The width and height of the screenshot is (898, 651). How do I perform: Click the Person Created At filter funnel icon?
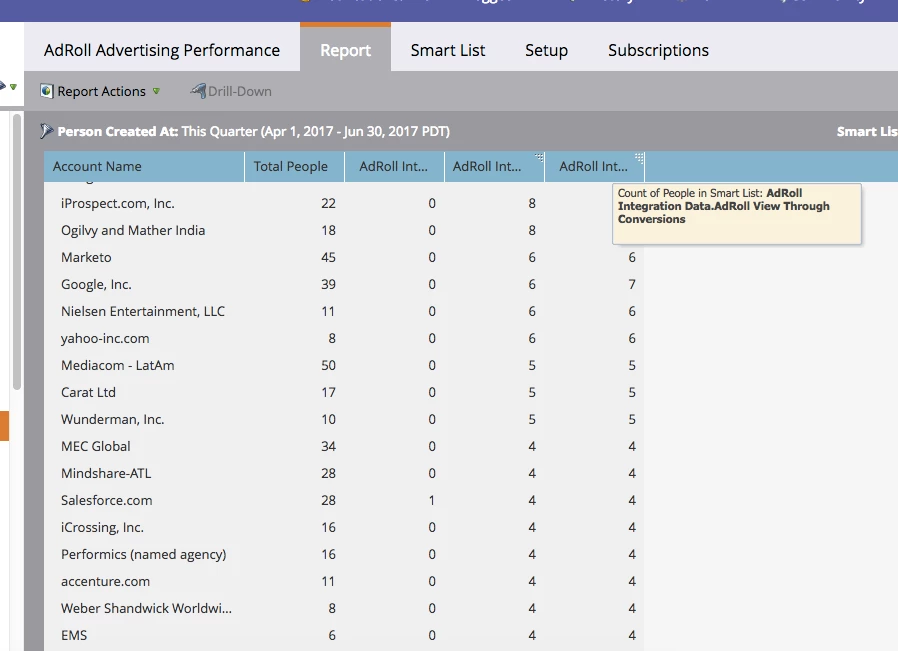point(46,131)
